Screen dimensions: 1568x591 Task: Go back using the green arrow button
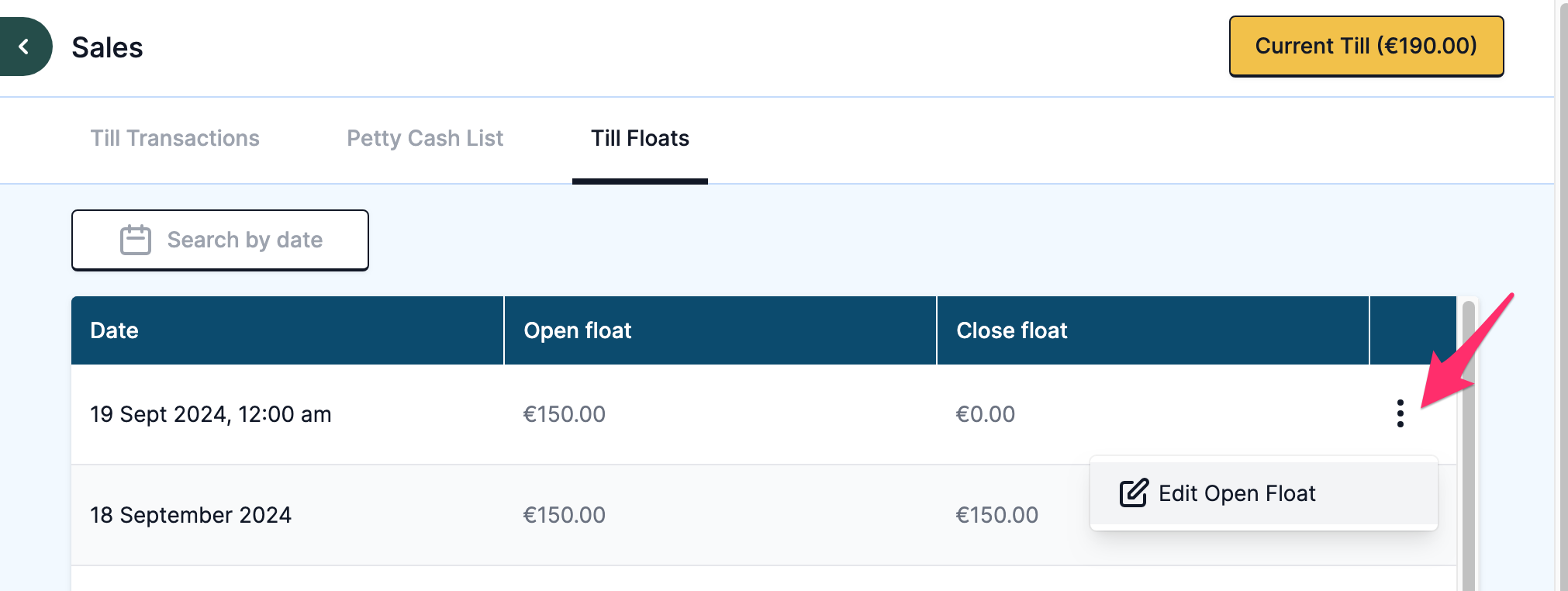tap(24, 47)
